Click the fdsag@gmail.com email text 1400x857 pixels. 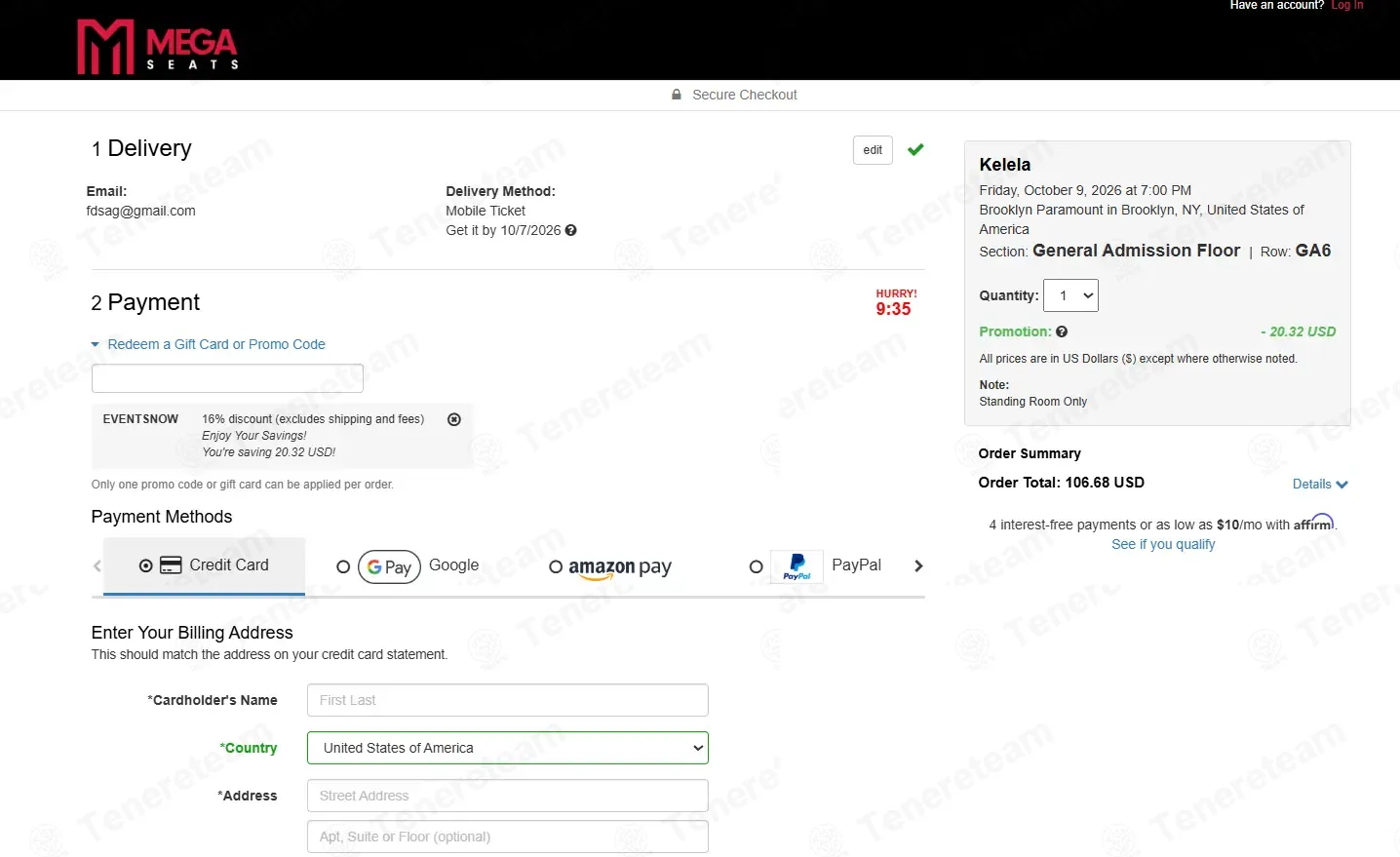pos(141,211)
